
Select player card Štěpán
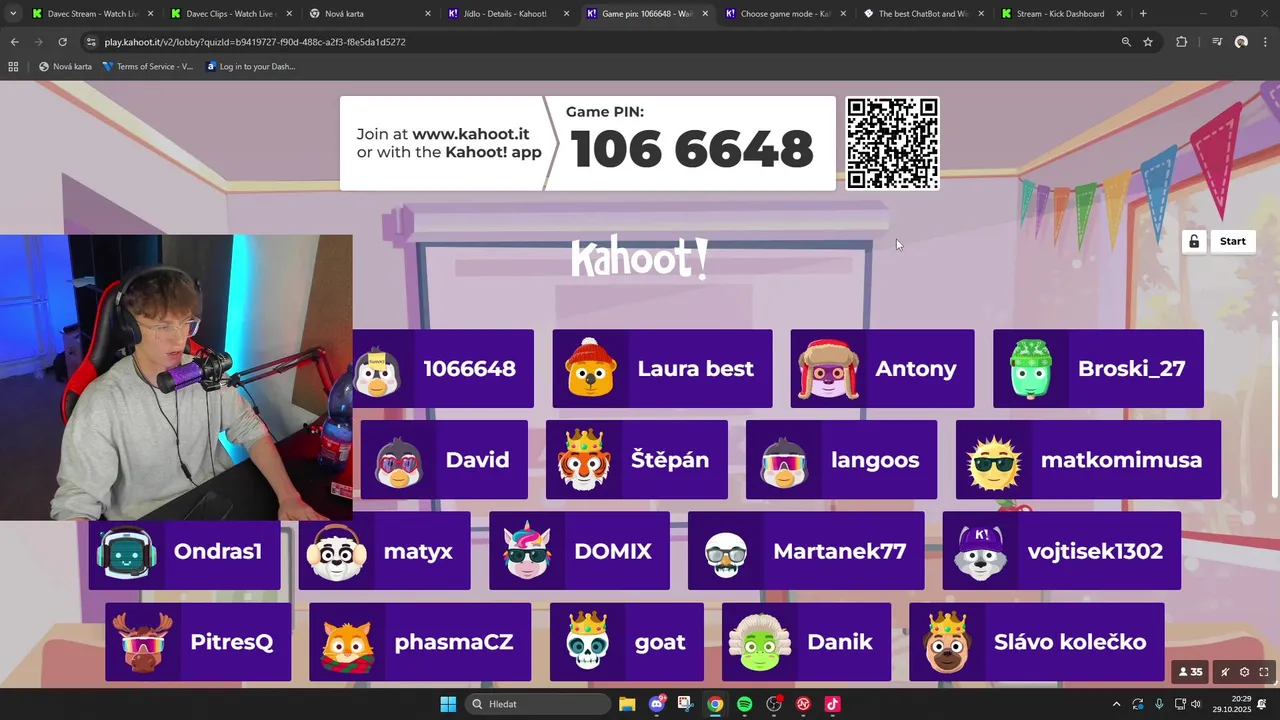click(637, 460)
